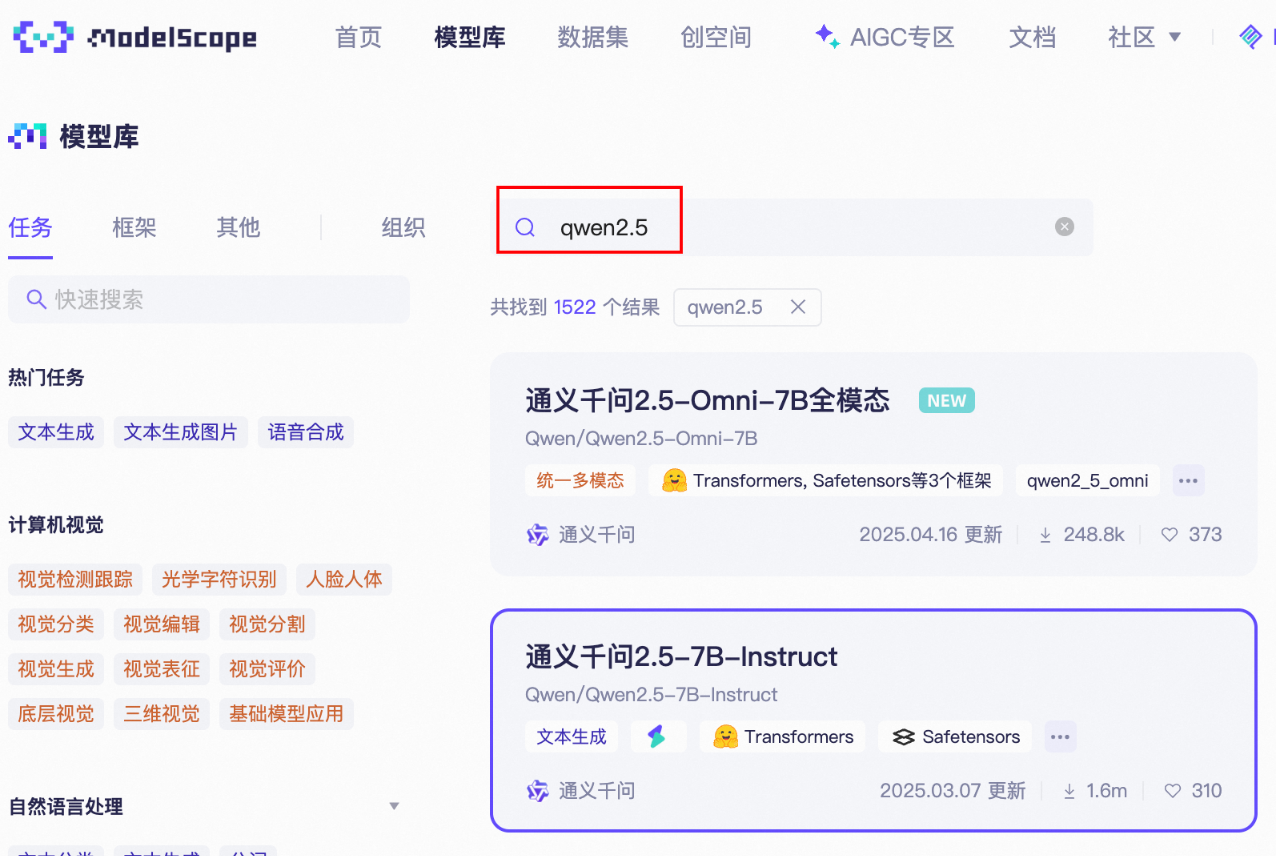
Task: Select the 视觉分类 tag
Action: coord(56,624)
